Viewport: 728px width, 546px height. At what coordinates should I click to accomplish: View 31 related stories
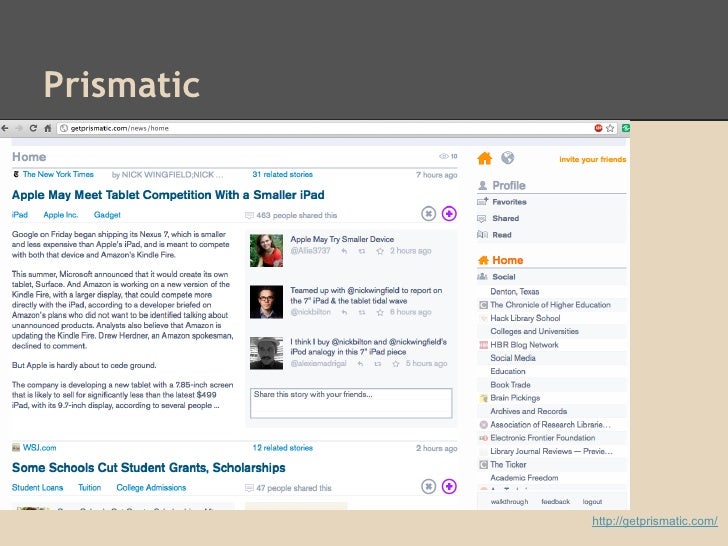(282, 175)
